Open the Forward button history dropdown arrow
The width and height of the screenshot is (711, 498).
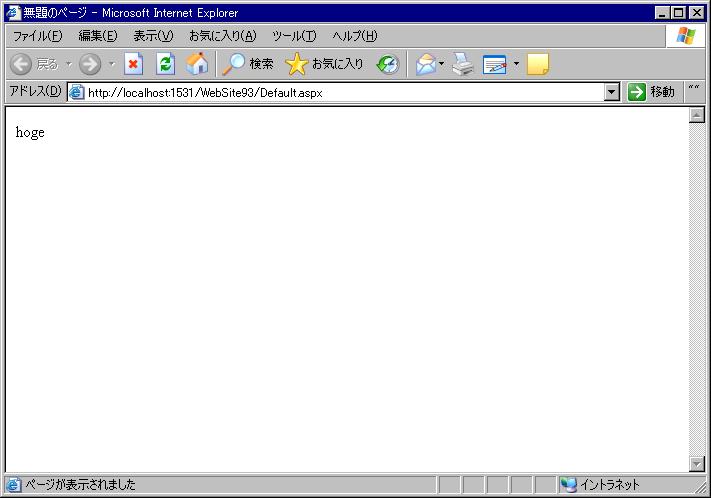tap(112, 64)
